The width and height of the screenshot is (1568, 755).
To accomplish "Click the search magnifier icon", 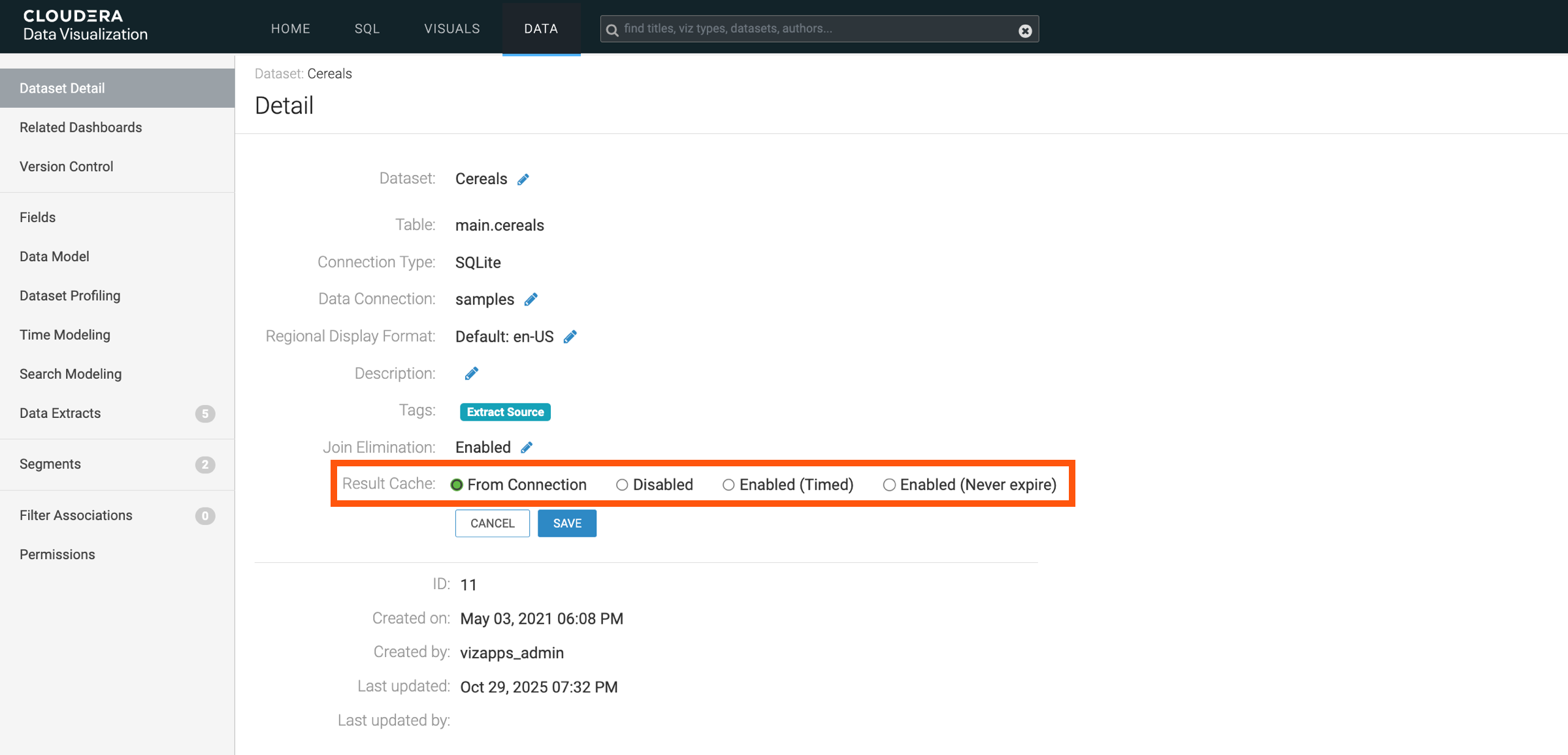I will pyautogui.click(x=612, y=30).
